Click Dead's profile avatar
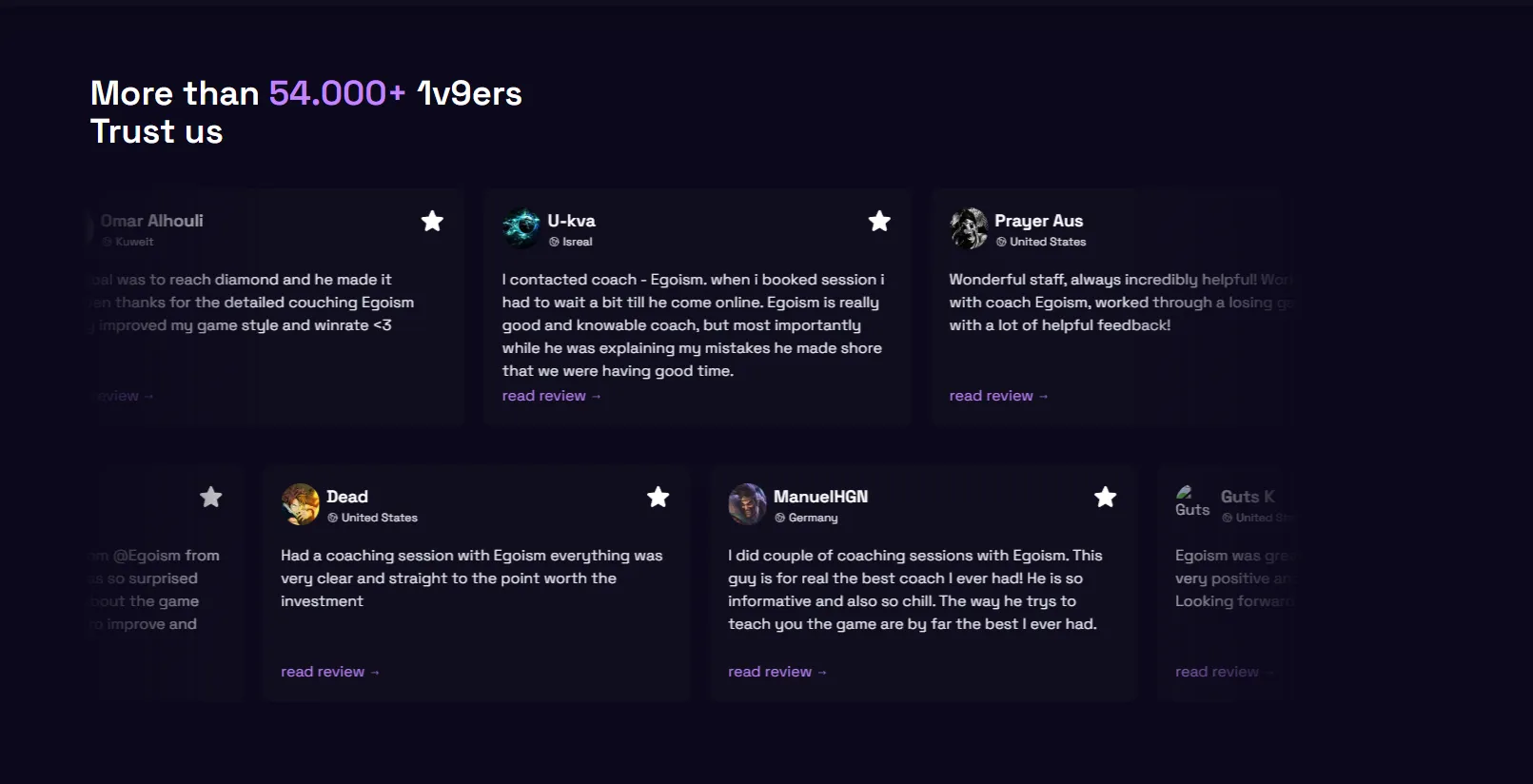This screenshot has height=784, width=1533. (x=301, y=504)
